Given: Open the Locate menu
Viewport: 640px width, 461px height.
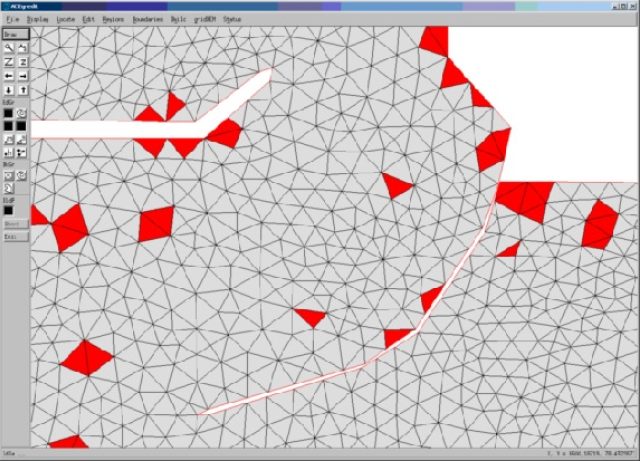Looking at the screenshot, I should (x=65, y=19).
